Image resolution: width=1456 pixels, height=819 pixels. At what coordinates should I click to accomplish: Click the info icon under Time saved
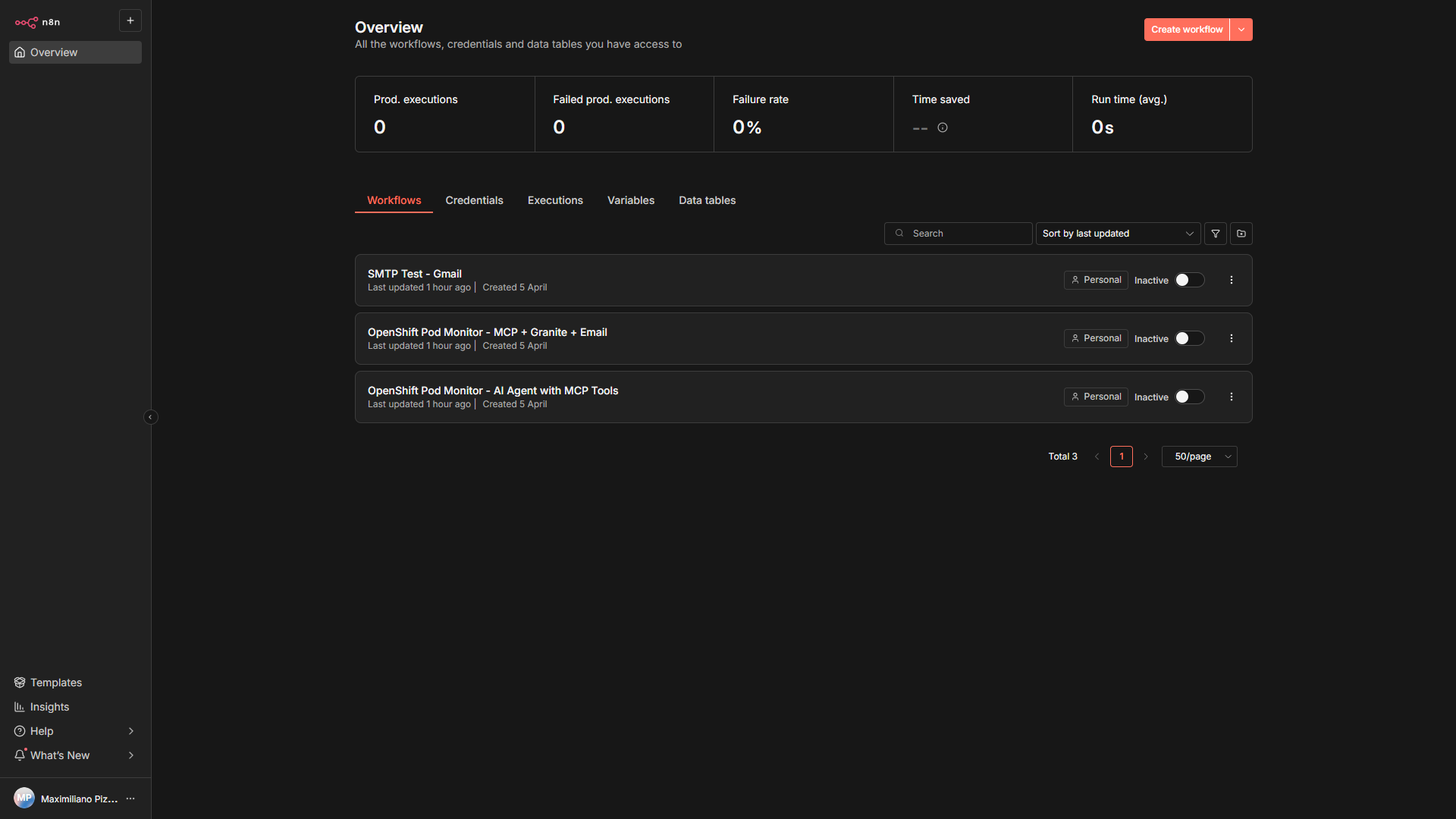[942, 127]
